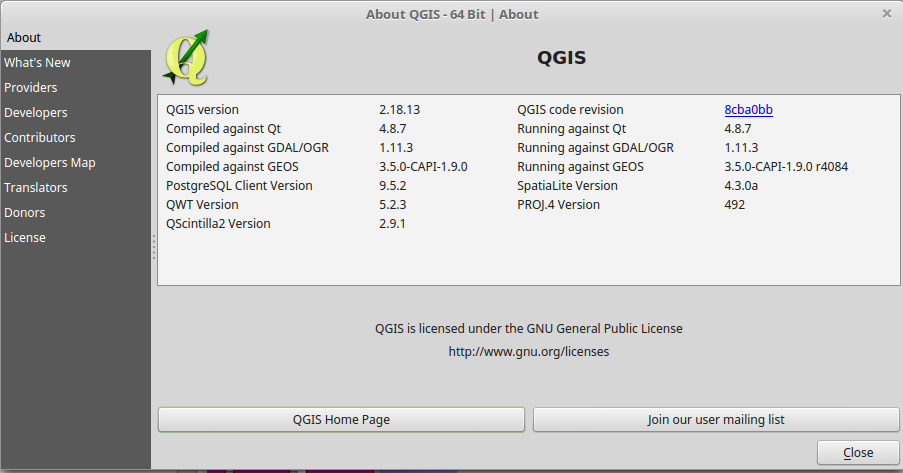The height and width of the screenshot is (473, 903).
Task: Click the "QGIS code revision" label
Action: tap(570, 109)
